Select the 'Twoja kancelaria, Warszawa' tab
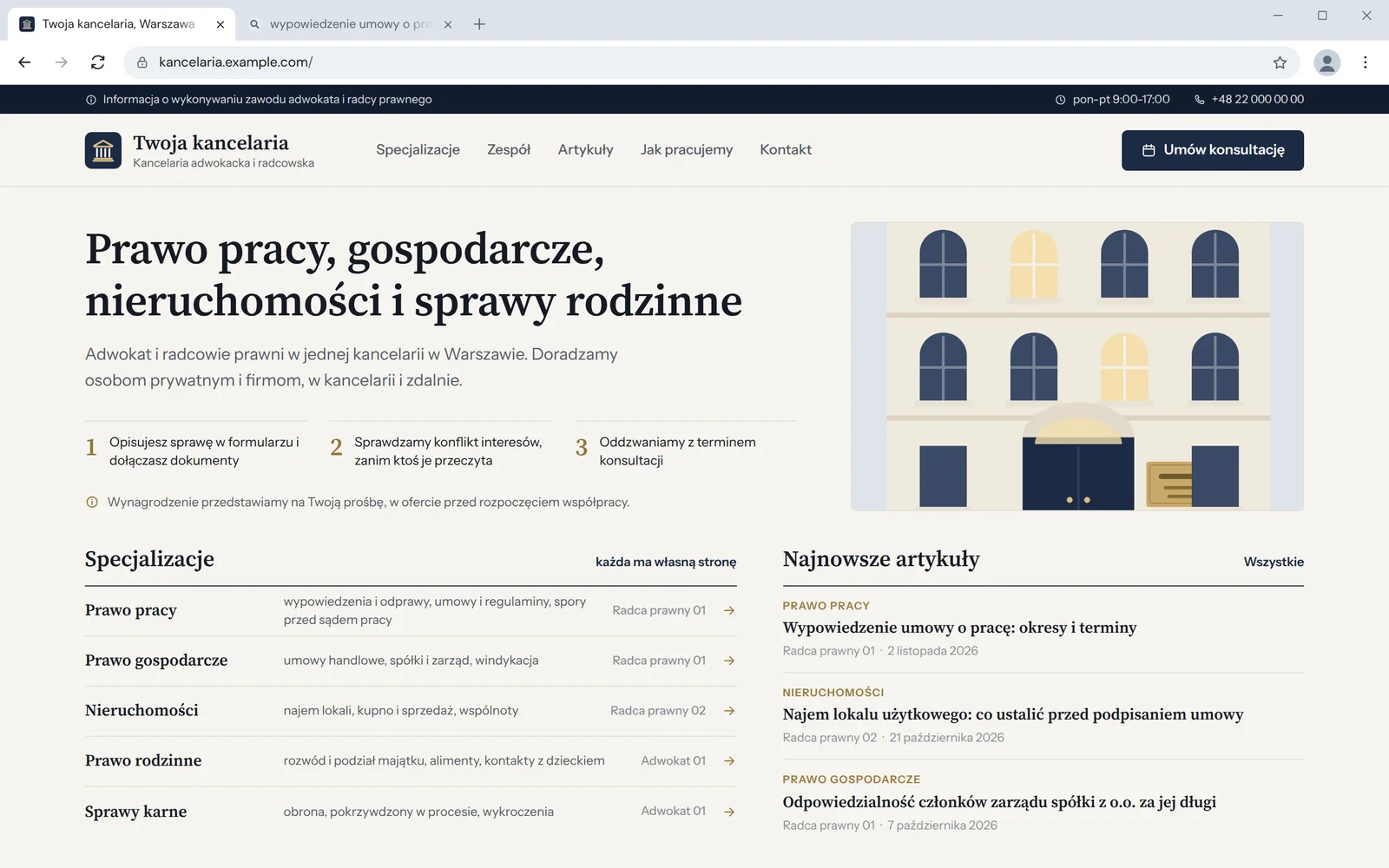The height and width of the screenshot is (868, 1389). tap(121, 24)
